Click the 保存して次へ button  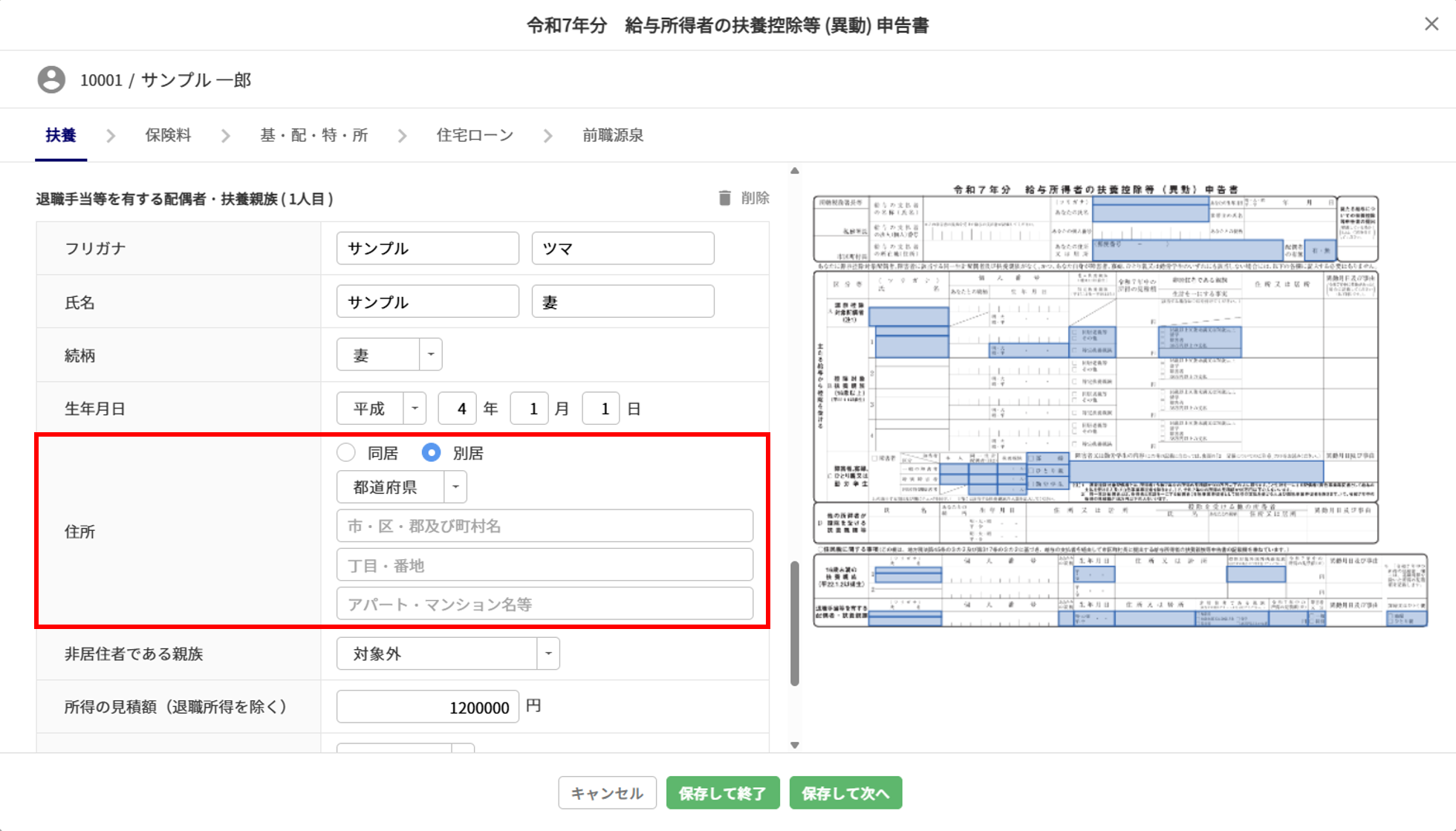845,793
